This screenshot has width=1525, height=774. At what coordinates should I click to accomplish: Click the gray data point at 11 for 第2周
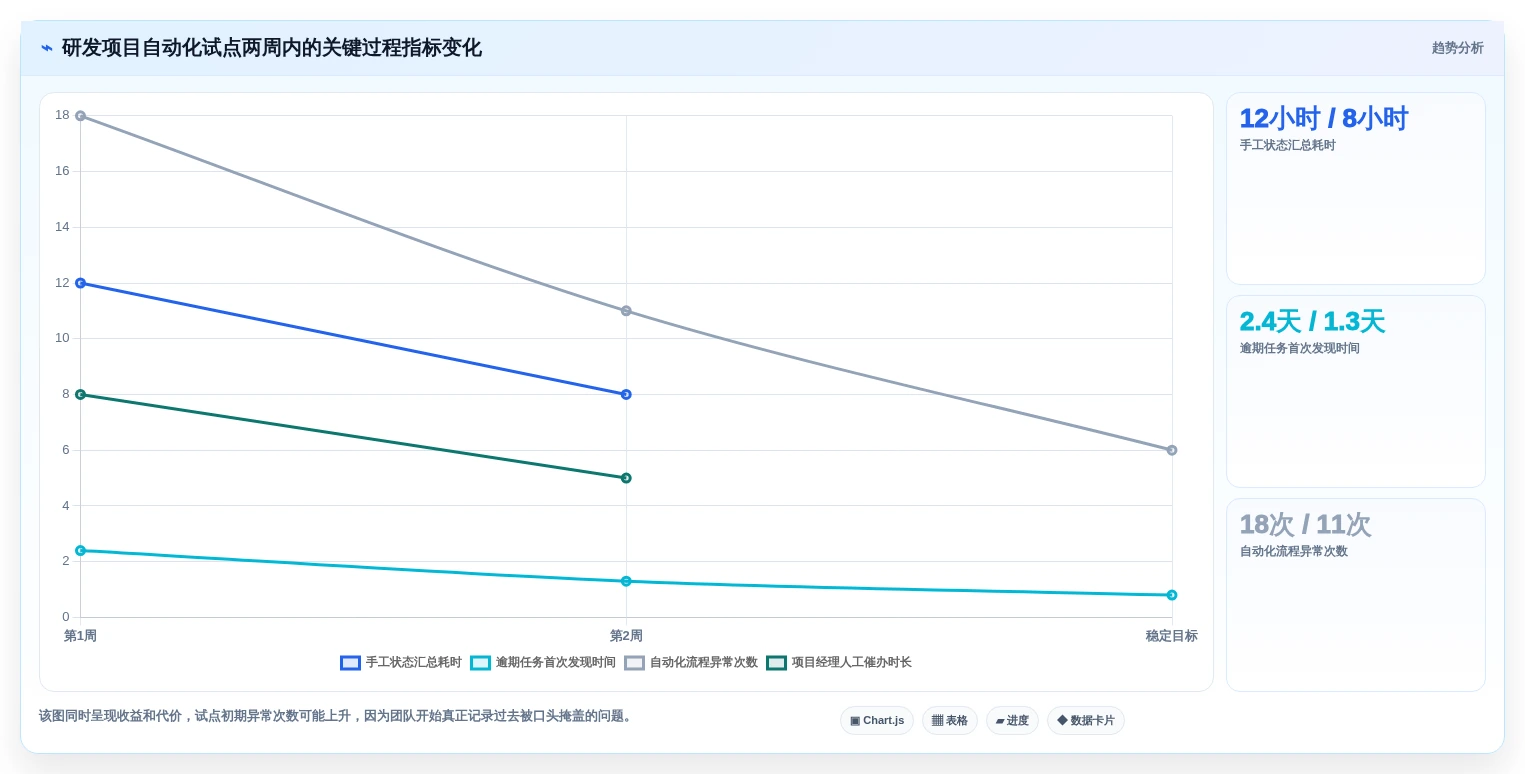tap(626, 311)
